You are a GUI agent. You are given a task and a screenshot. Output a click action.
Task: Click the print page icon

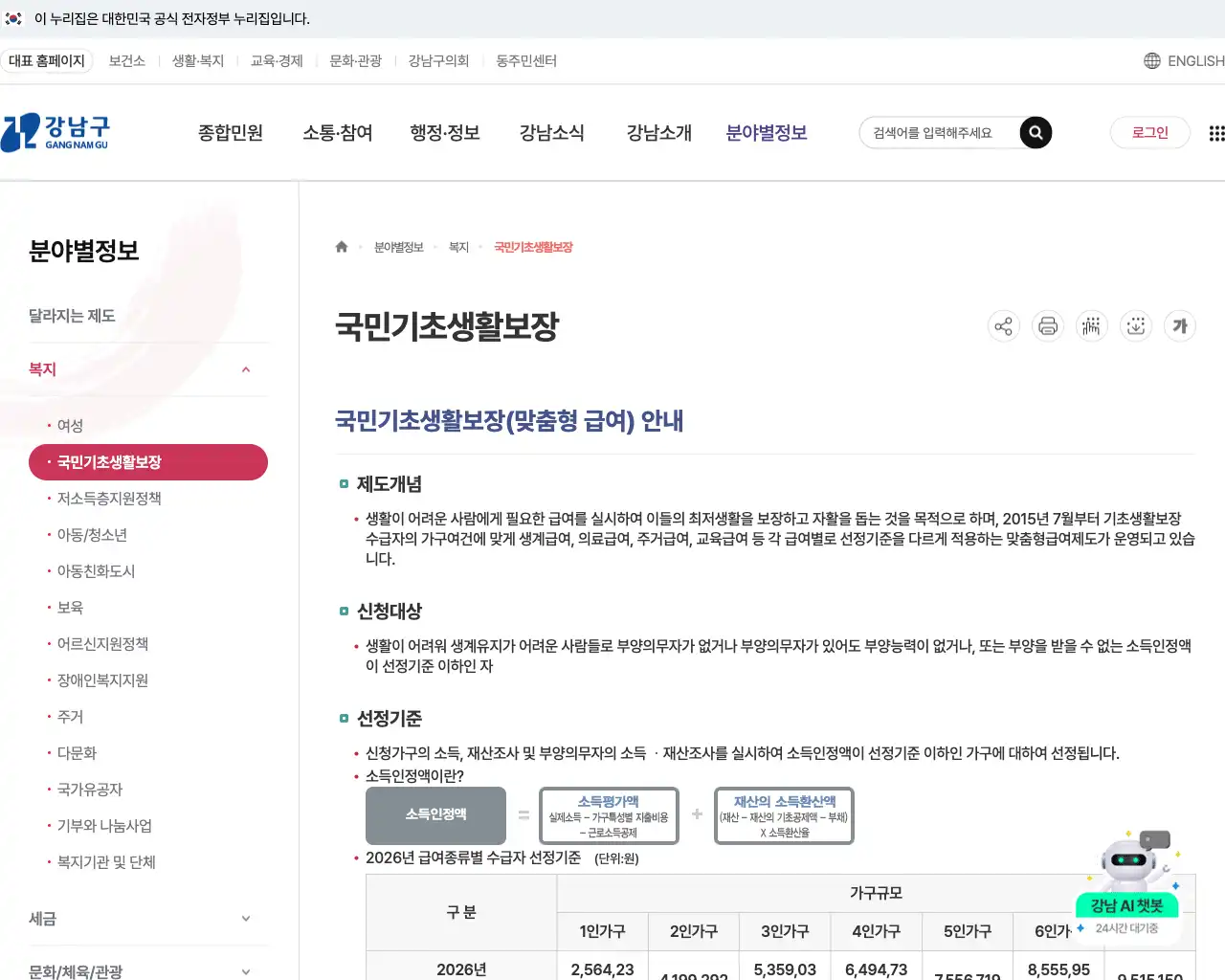(x=1048, y=326)
